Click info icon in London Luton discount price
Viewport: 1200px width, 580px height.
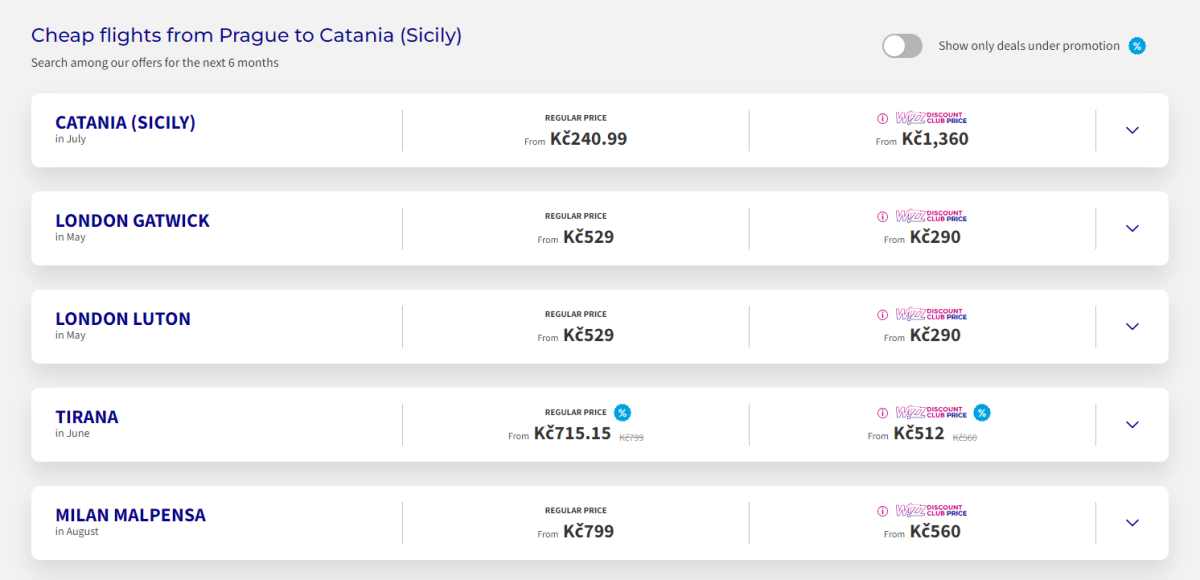[x=882, y=314]
